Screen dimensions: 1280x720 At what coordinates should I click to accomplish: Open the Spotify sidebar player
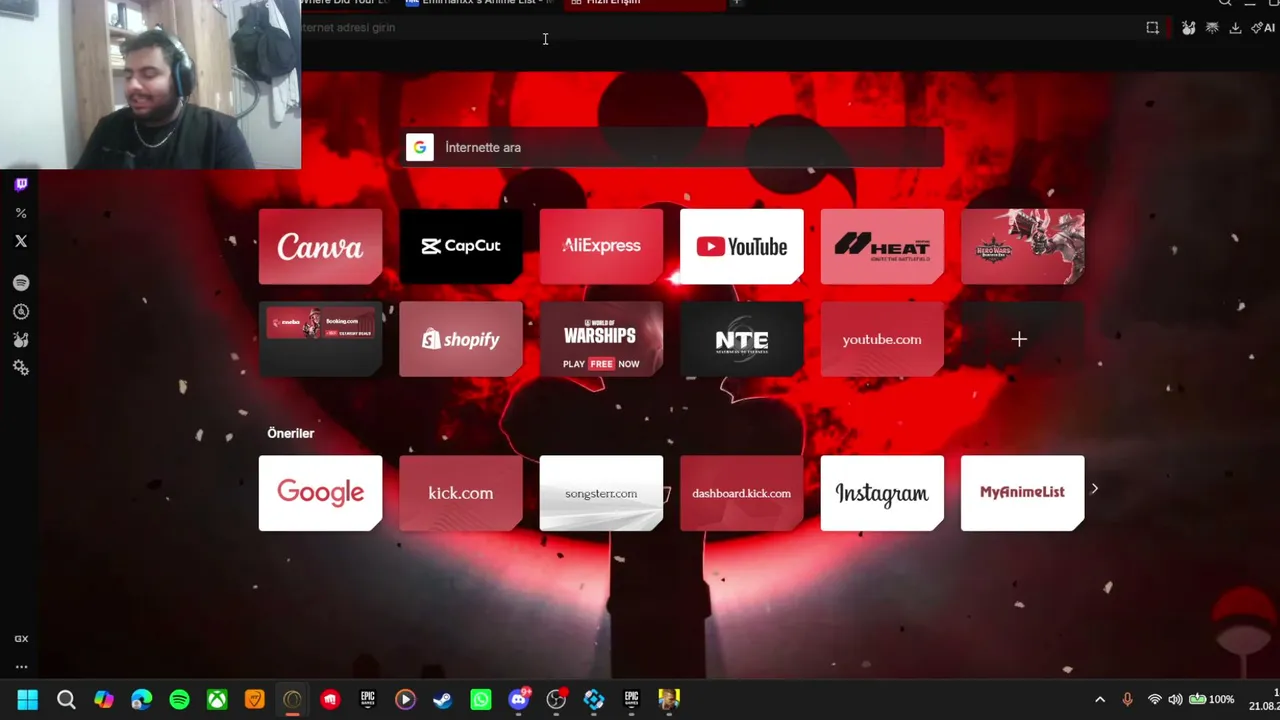click(x=21, y=283)
